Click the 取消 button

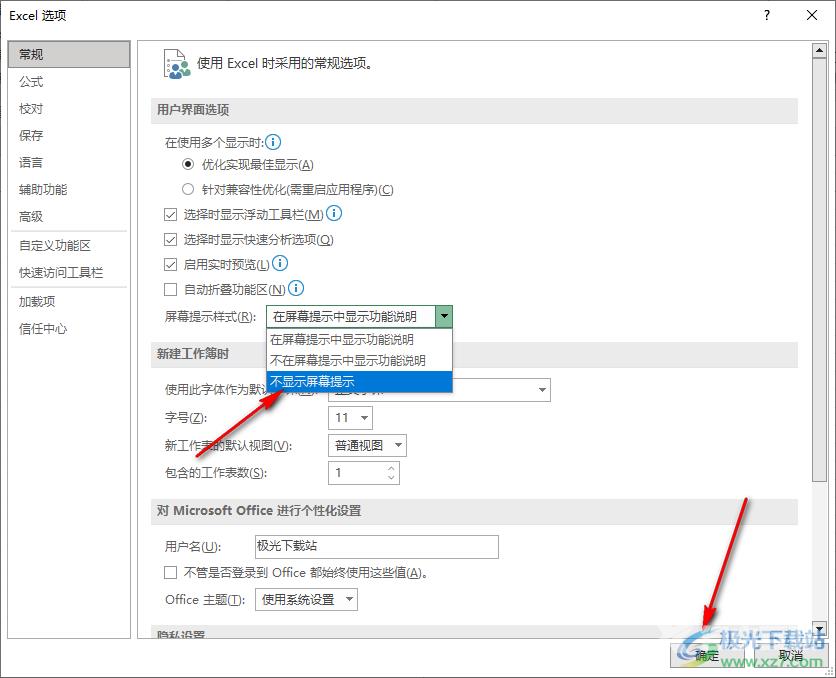click(791, 655)
